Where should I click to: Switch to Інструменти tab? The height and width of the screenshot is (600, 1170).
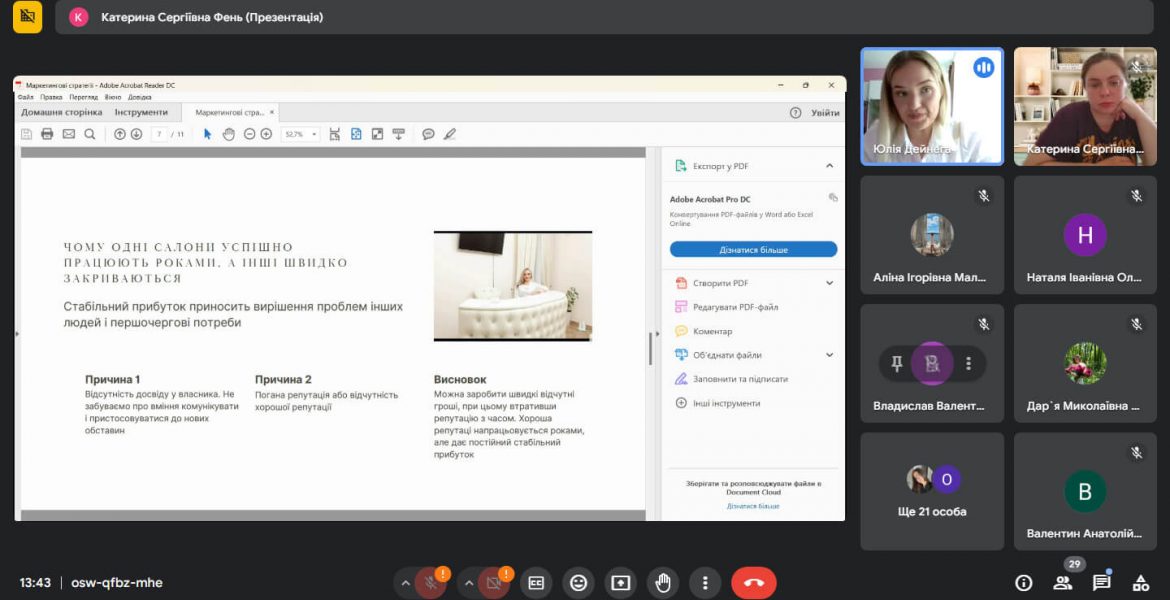pyautogui.click(x=141, y=113)
